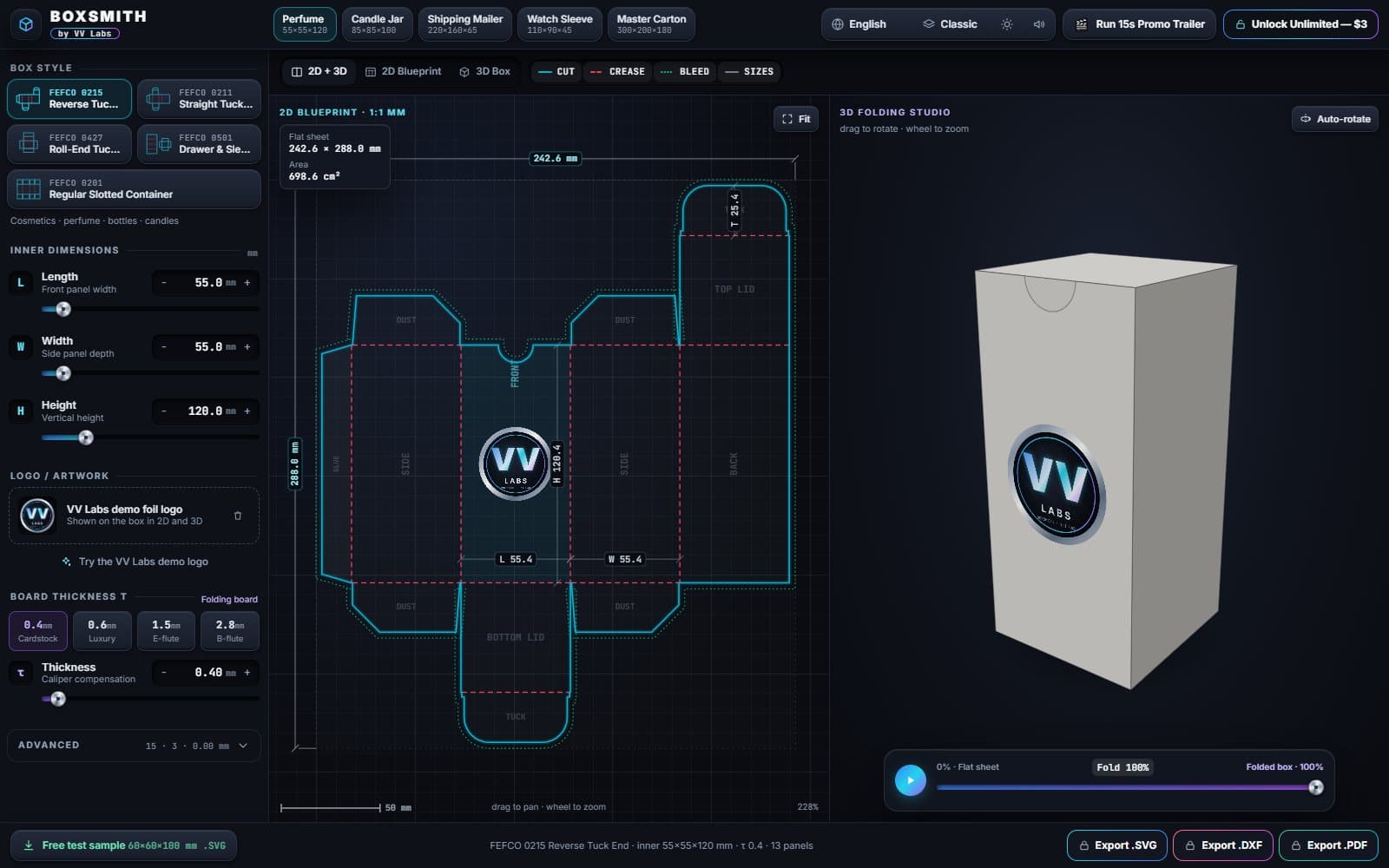1389x868 pixels.
Task: Toggle CUT line visibility
Action: (556, 71)
